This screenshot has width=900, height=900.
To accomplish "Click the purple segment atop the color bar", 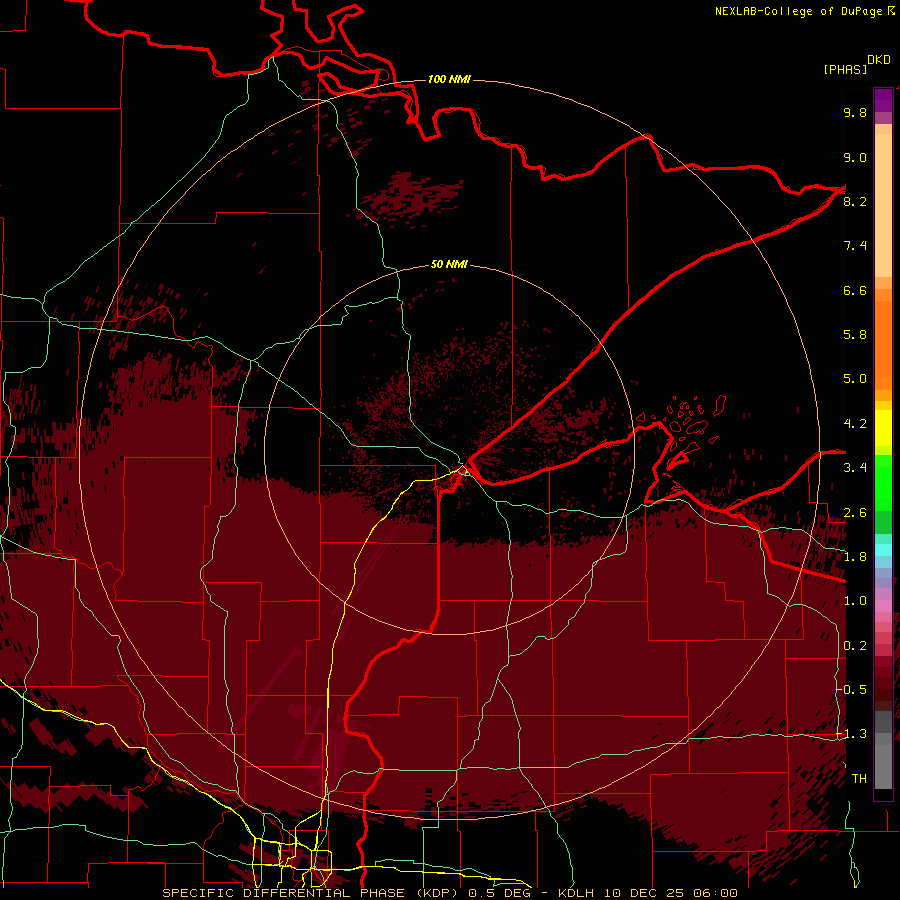I will point(883,100).
